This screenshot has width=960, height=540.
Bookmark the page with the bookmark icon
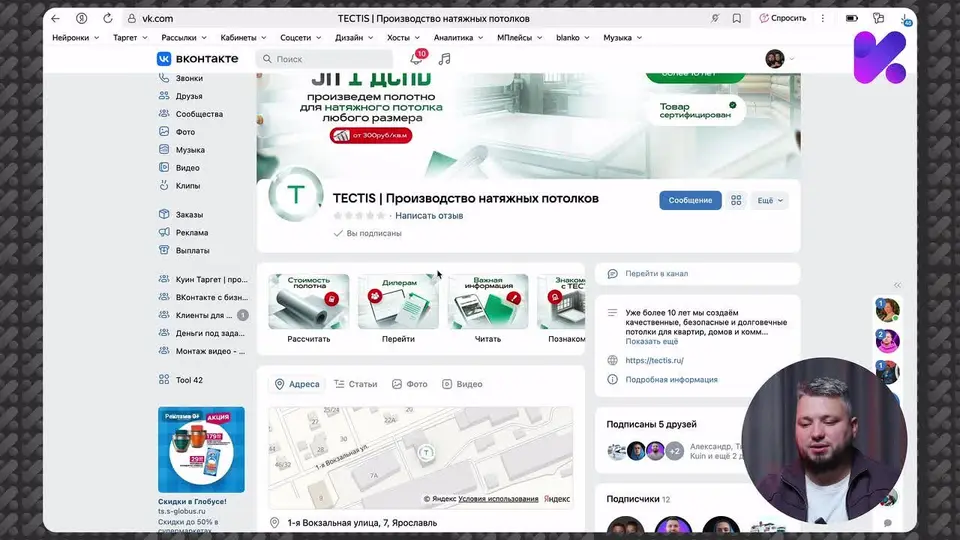tap(737, 18)
